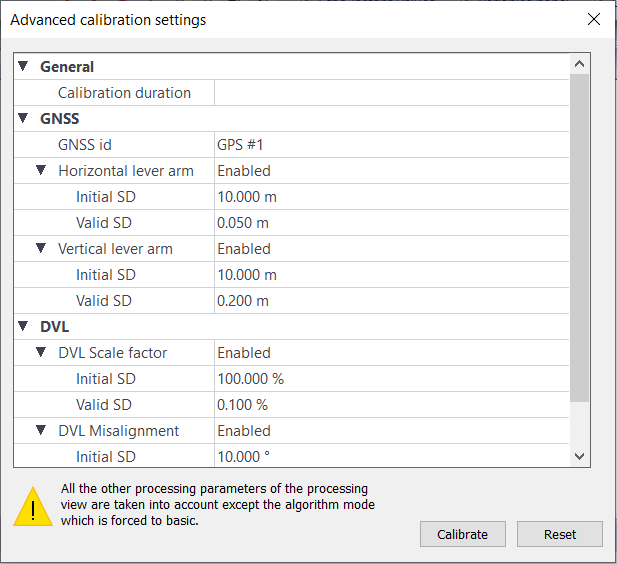This screenshot has height=564, width=617.
Task: Click the Calibrate button
Action: [x=462, y=534]
